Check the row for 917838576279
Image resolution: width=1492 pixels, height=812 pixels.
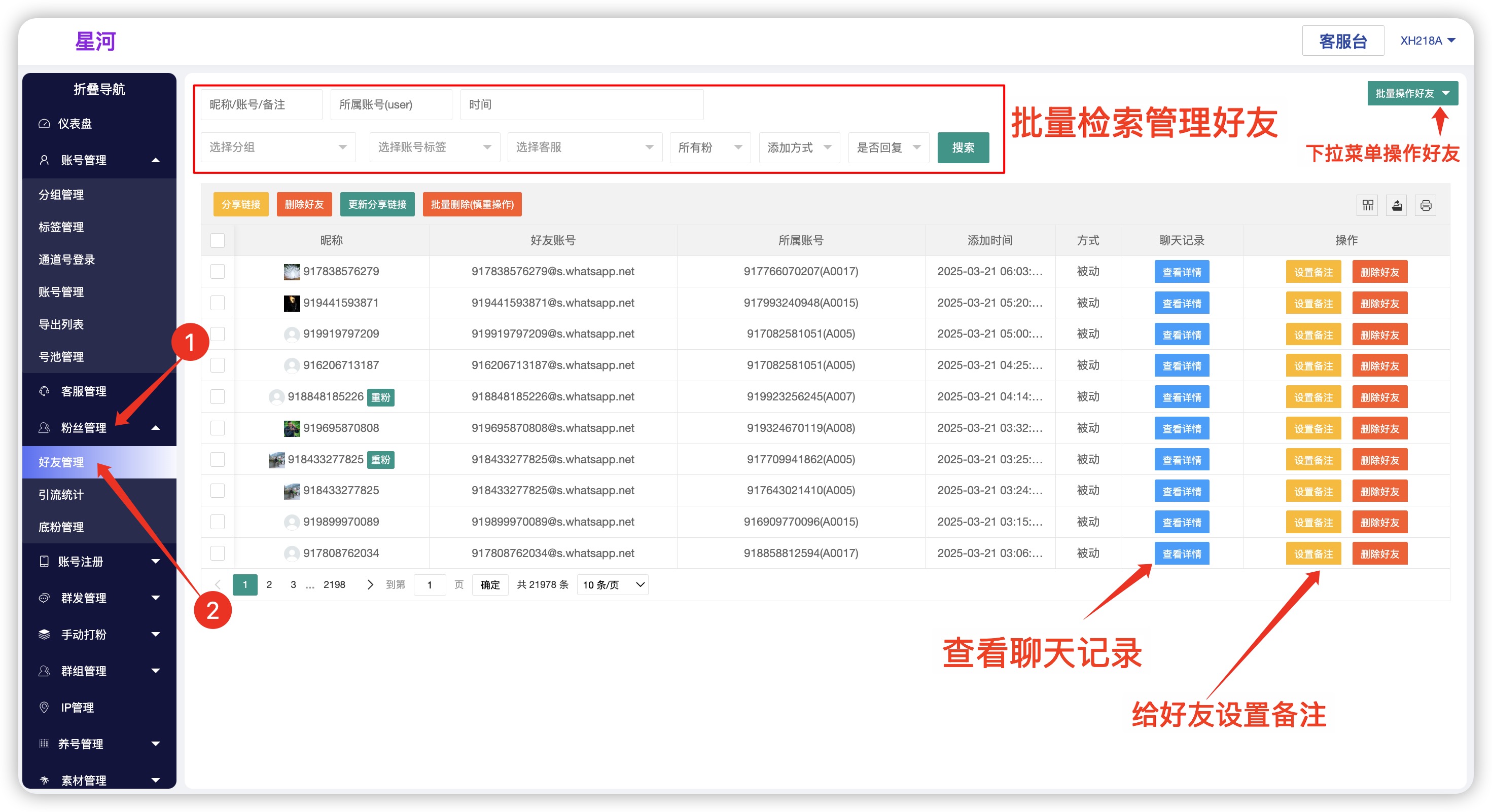(217, 272)
